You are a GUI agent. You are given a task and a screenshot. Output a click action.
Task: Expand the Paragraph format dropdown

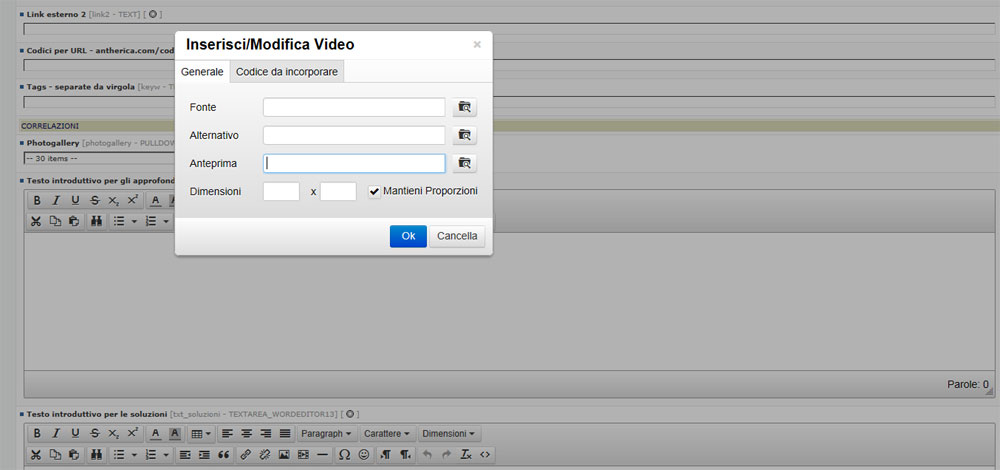(326, 434)
